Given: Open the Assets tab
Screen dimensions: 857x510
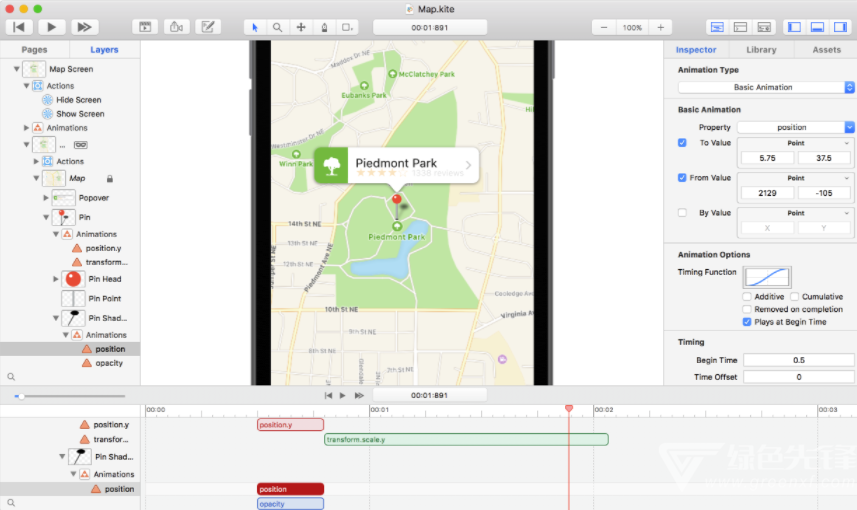Looking at the screenshot, I should pyautogui.click(x=826, y=50).
